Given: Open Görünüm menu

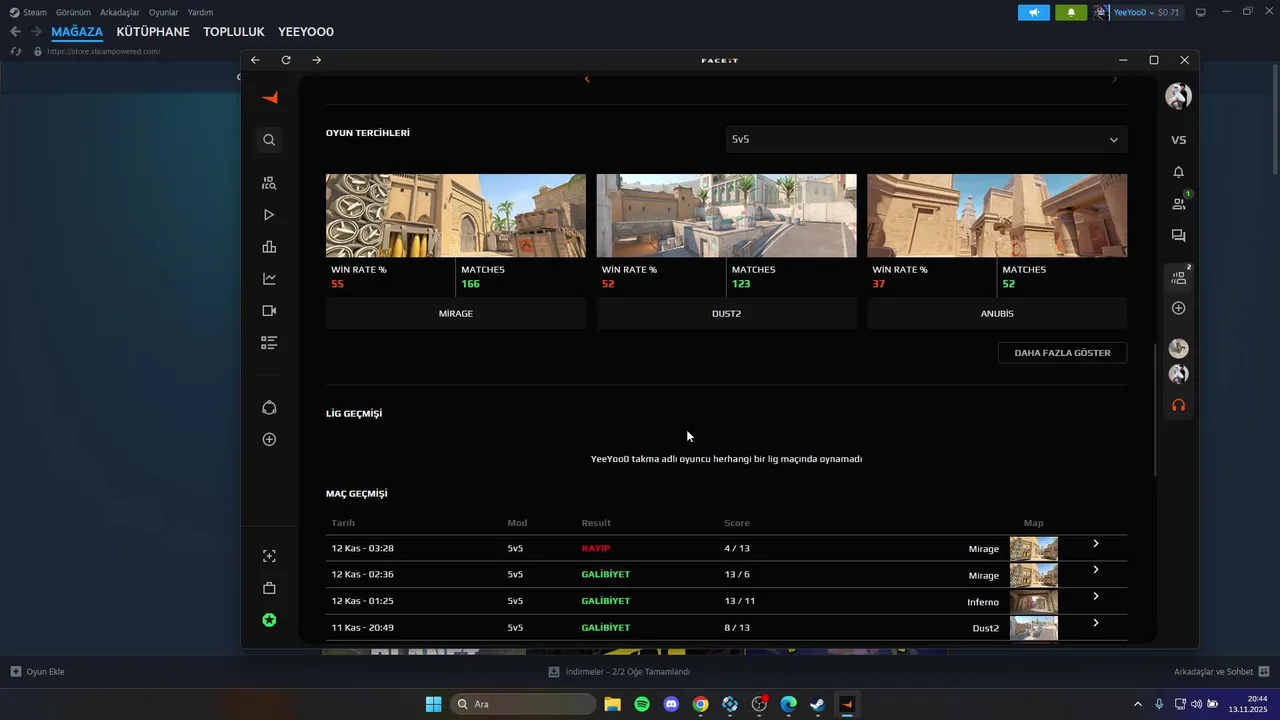Looking at the screenshot, I should pos(73,12).
